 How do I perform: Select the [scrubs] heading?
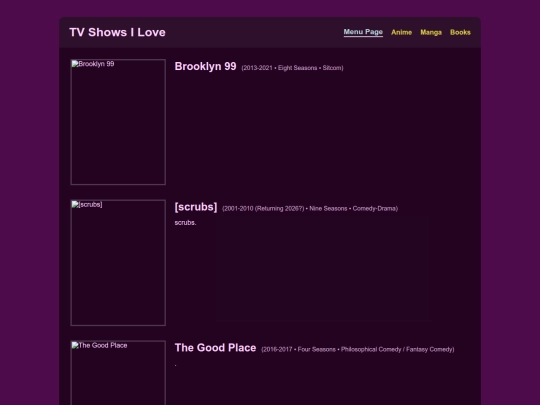[x=196, y=207]
